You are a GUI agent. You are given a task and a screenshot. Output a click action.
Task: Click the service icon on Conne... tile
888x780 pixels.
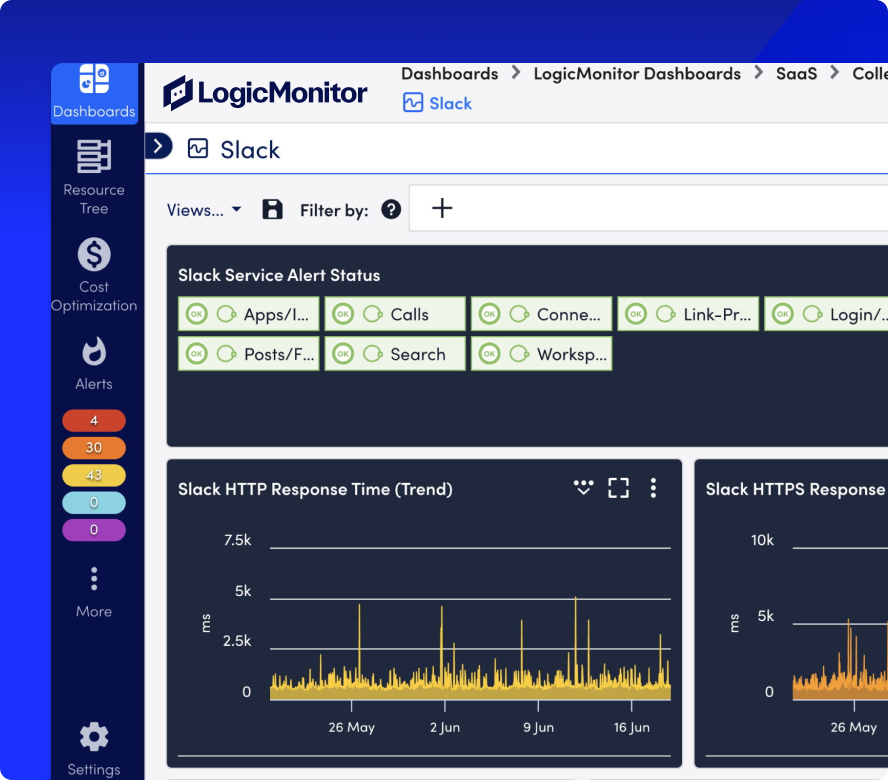(519, 314)
